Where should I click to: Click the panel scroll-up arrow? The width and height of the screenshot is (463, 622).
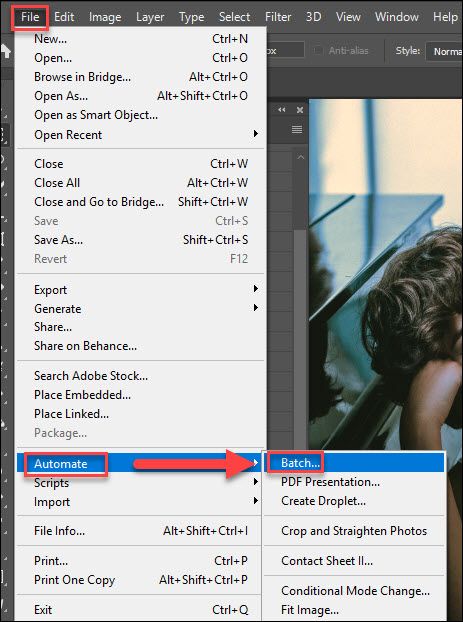pos(301,157)
